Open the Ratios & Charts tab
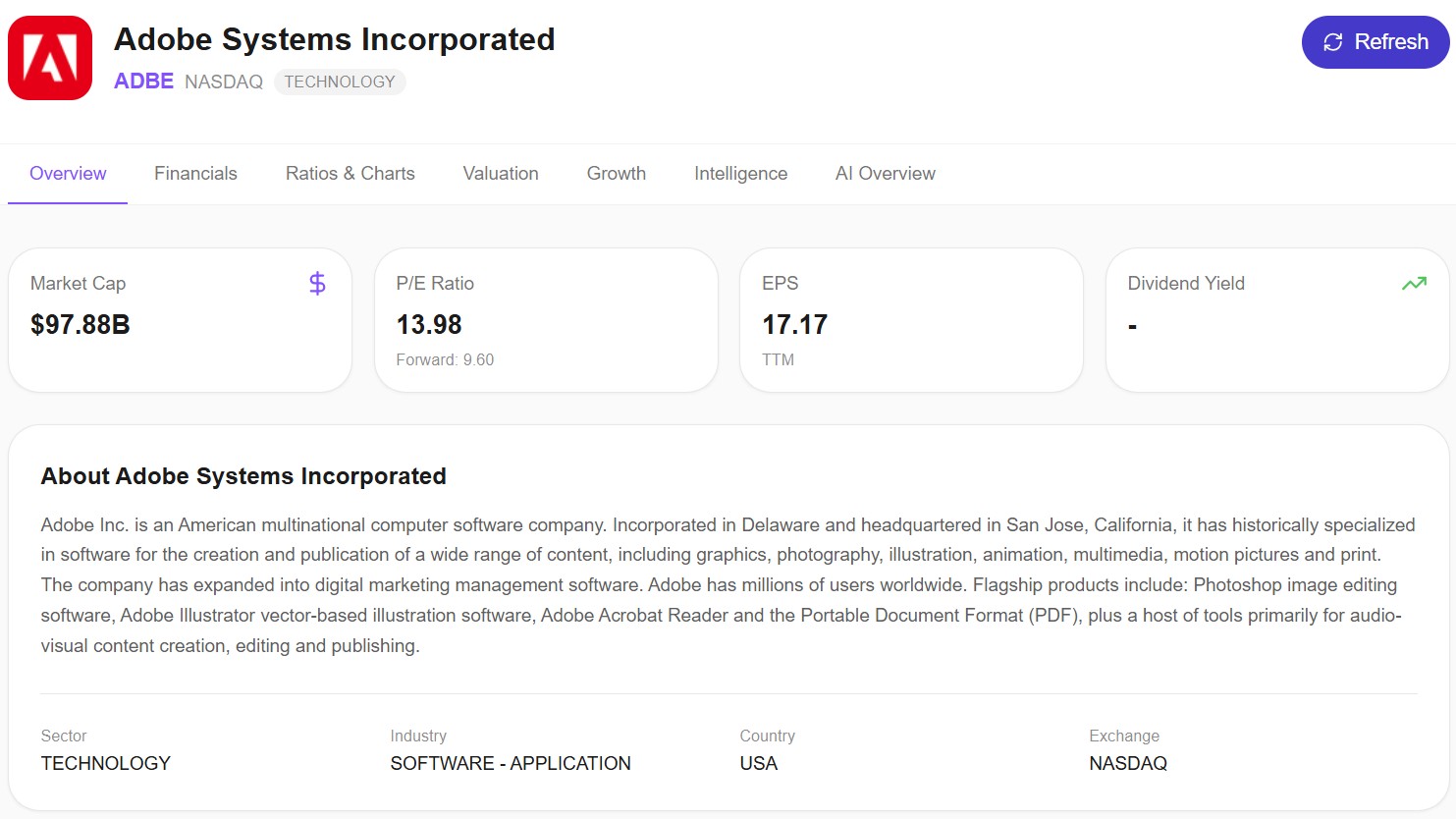 pyautogui.click(x=350, y=174)
